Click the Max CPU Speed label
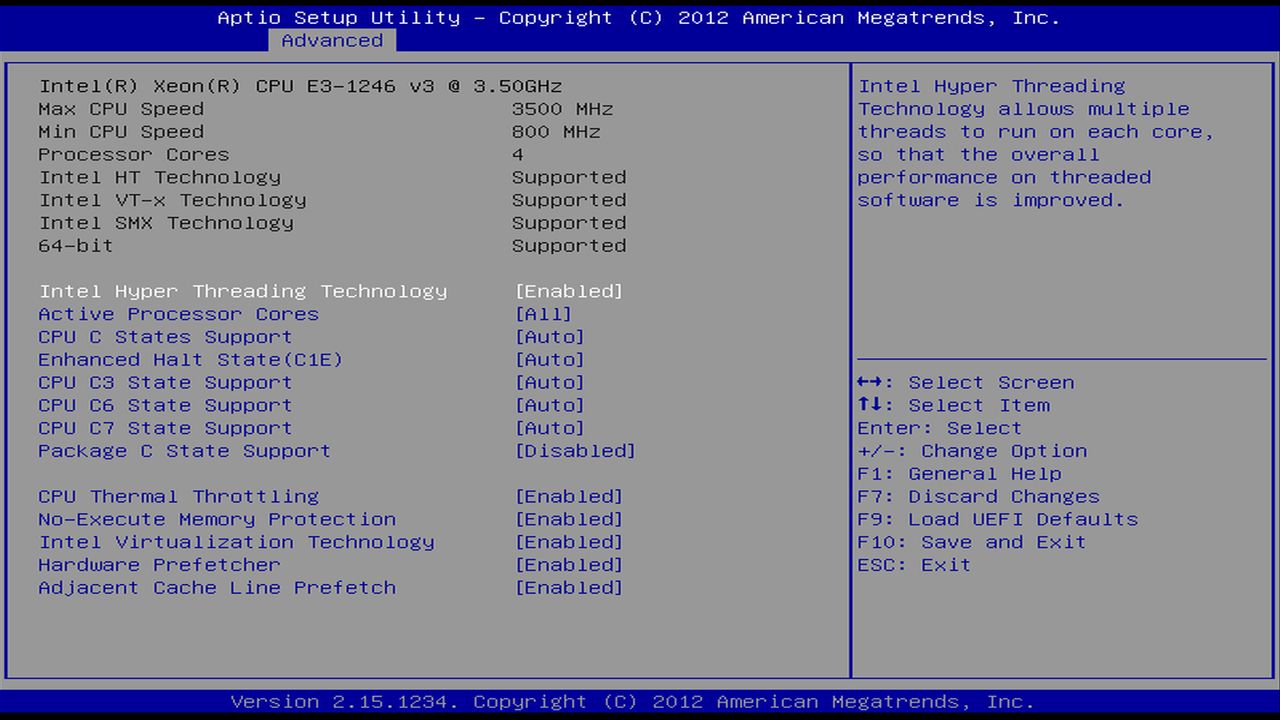1280x720 pixels. tap(121, 109)
